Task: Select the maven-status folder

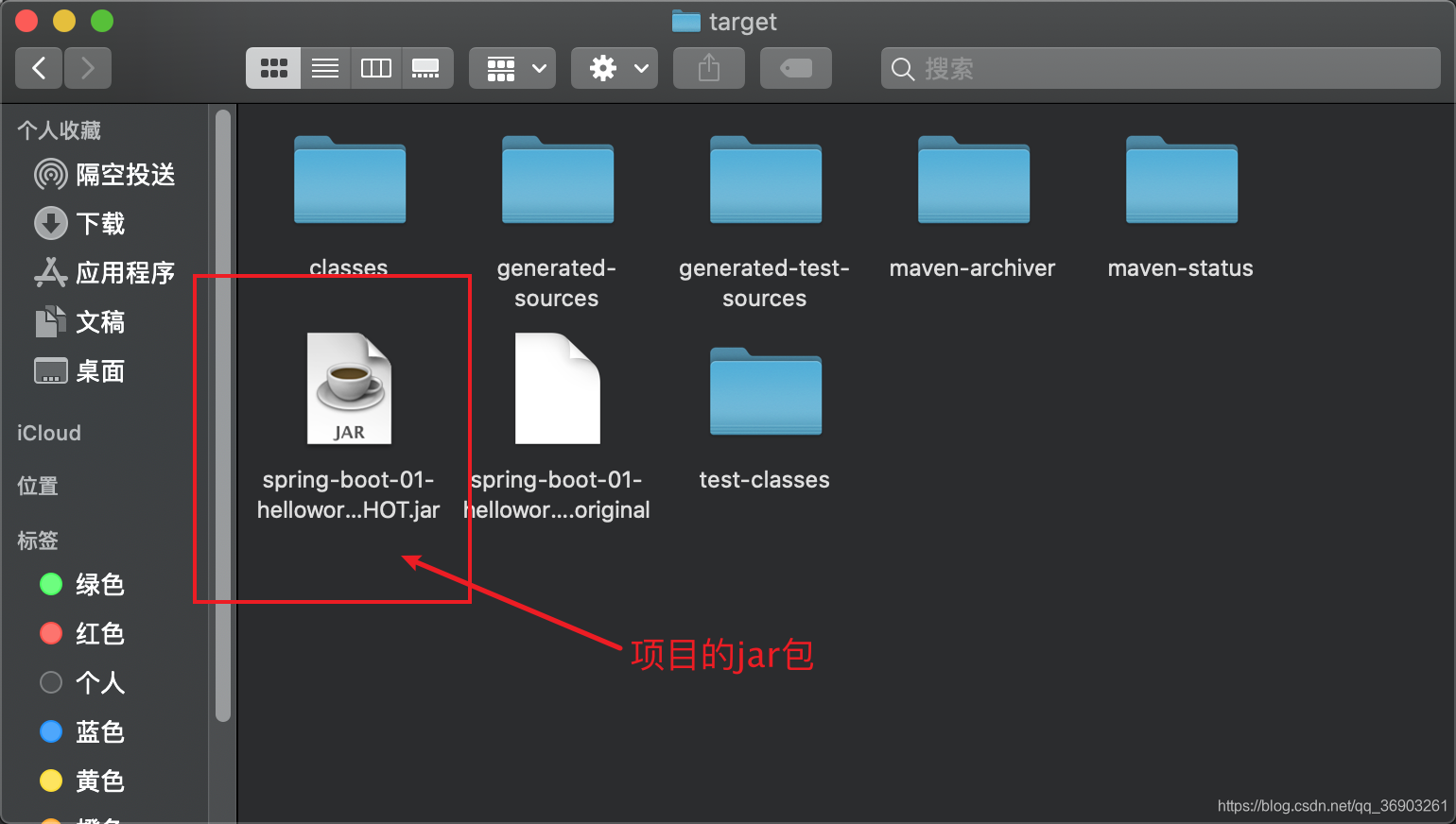Action: [x=1181, y=180]
